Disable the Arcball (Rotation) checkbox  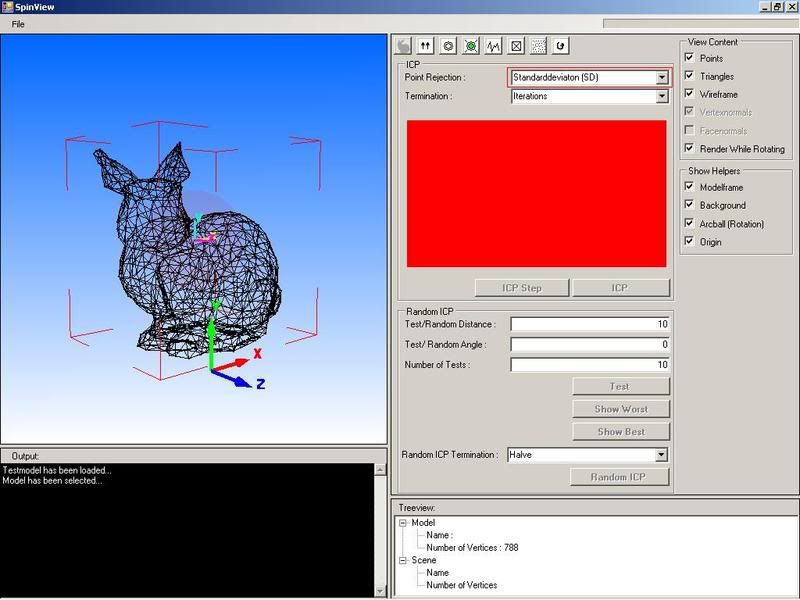pyautogui.click(x=689, y=223)
